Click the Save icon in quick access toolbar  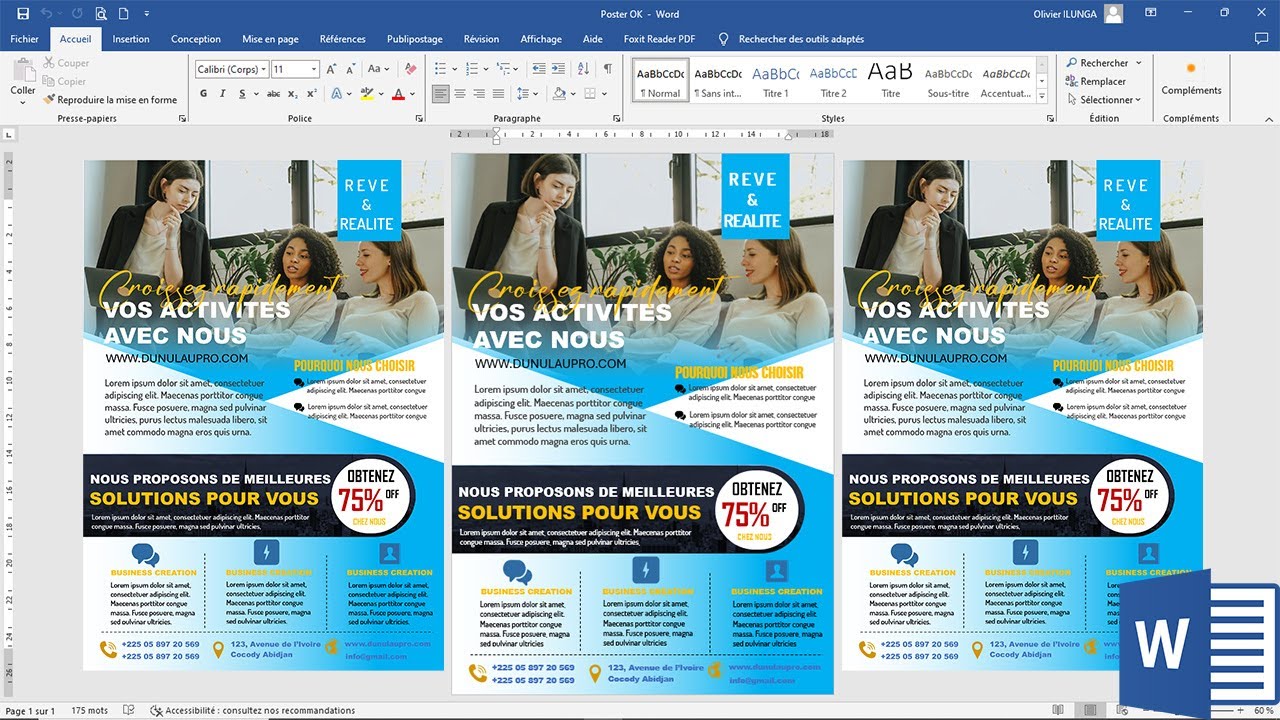(x=23, y=14)
